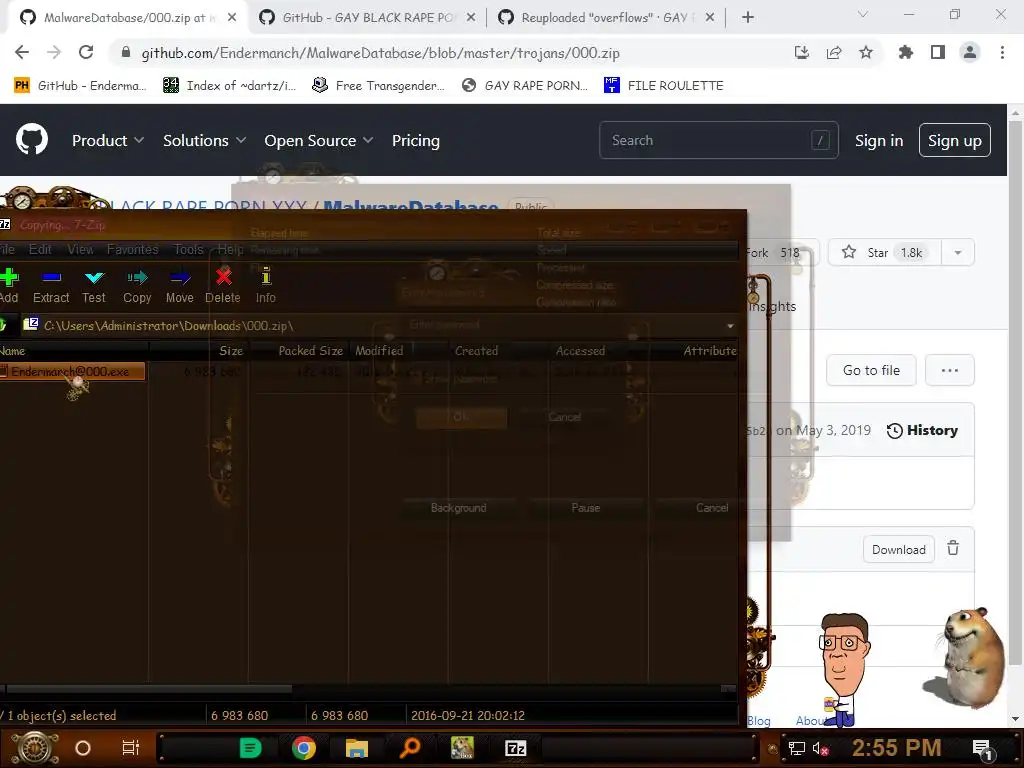Go back in Chrome
Viewport: 1024px width, 768px height.
point(22,53)
